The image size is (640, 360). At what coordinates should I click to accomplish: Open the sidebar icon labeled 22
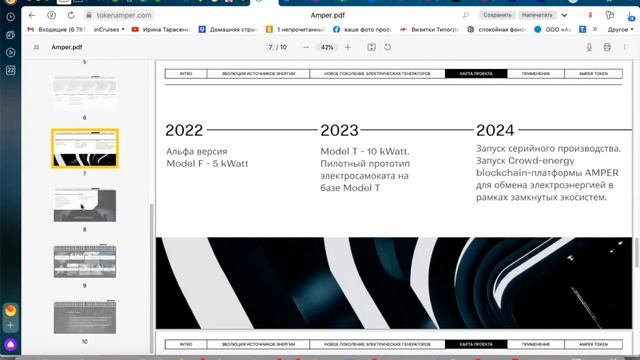(11, 70)
